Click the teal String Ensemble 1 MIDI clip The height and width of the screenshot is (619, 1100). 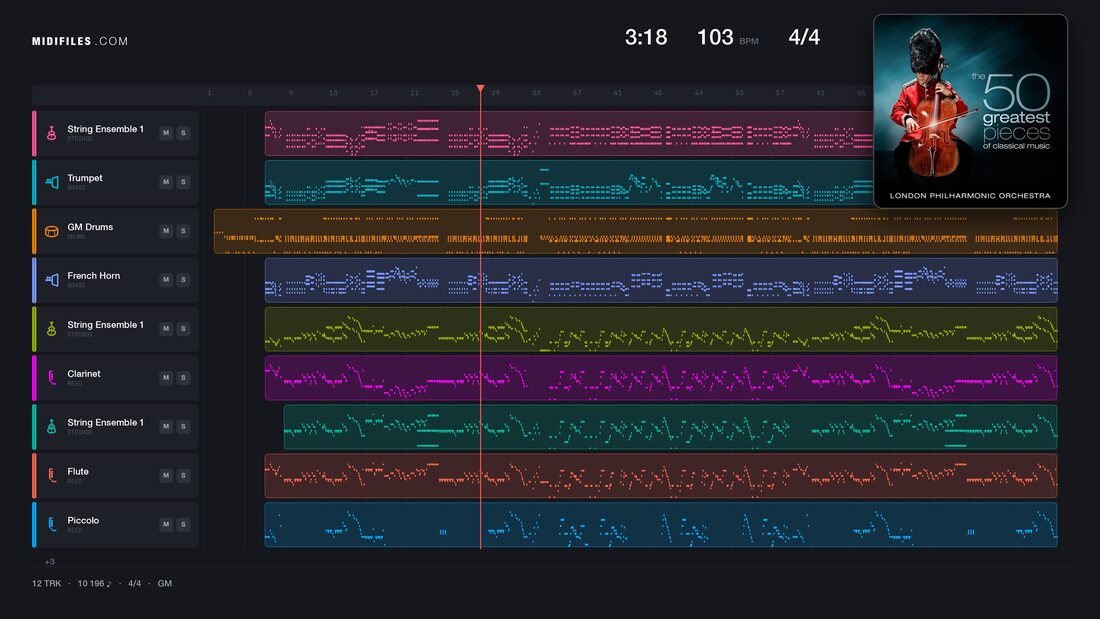(x=671, y=427)
